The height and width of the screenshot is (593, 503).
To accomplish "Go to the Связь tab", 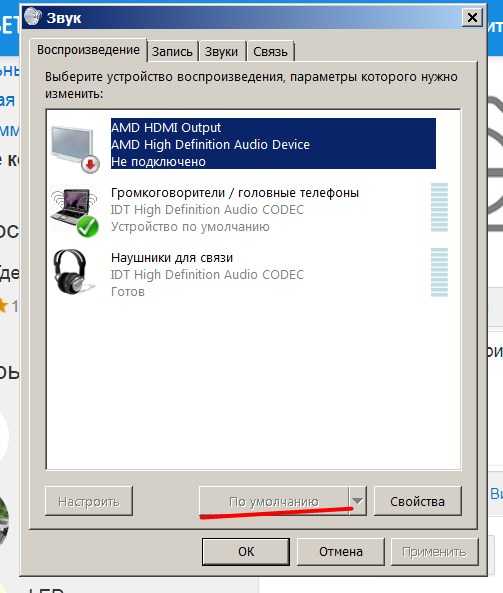I will click(x=270, y=51).
